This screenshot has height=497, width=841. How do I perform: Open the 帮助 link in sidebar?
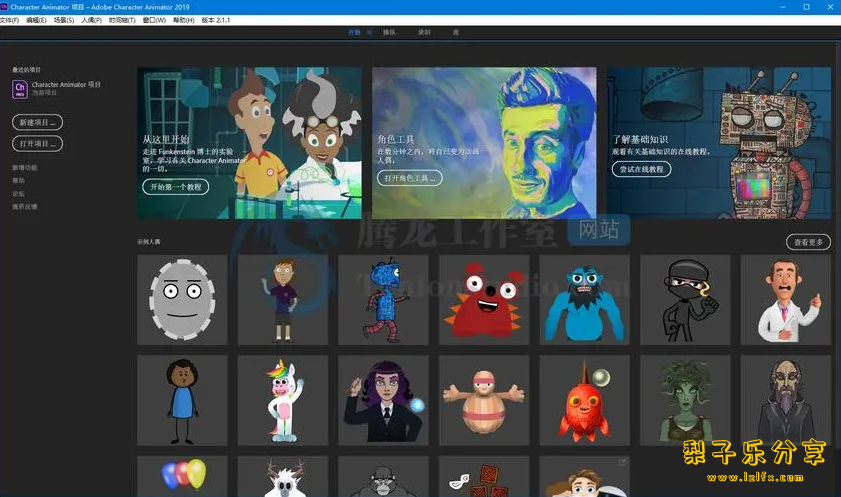point(18,181)
